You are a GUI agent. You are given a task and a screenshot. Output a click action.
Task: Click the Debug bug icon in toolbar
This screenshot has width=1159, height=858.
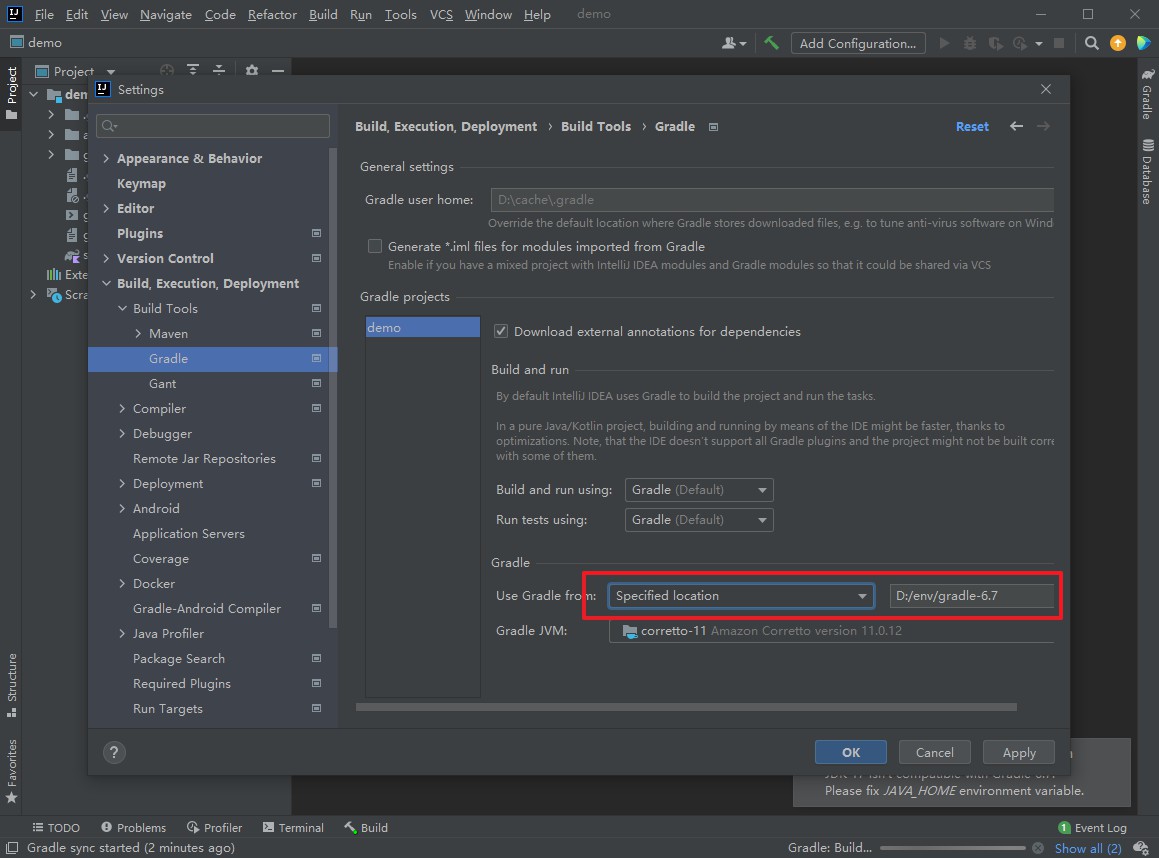pos(970,43)
